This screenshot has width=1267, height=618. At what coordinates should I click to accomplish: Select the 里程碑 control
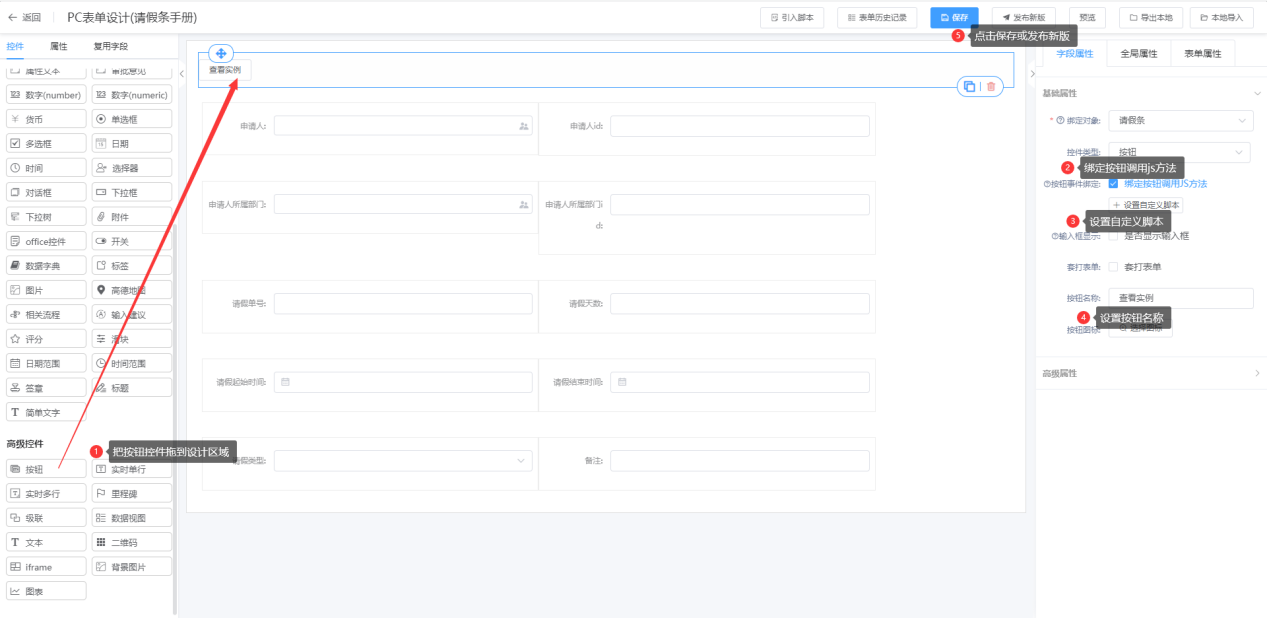132,493
